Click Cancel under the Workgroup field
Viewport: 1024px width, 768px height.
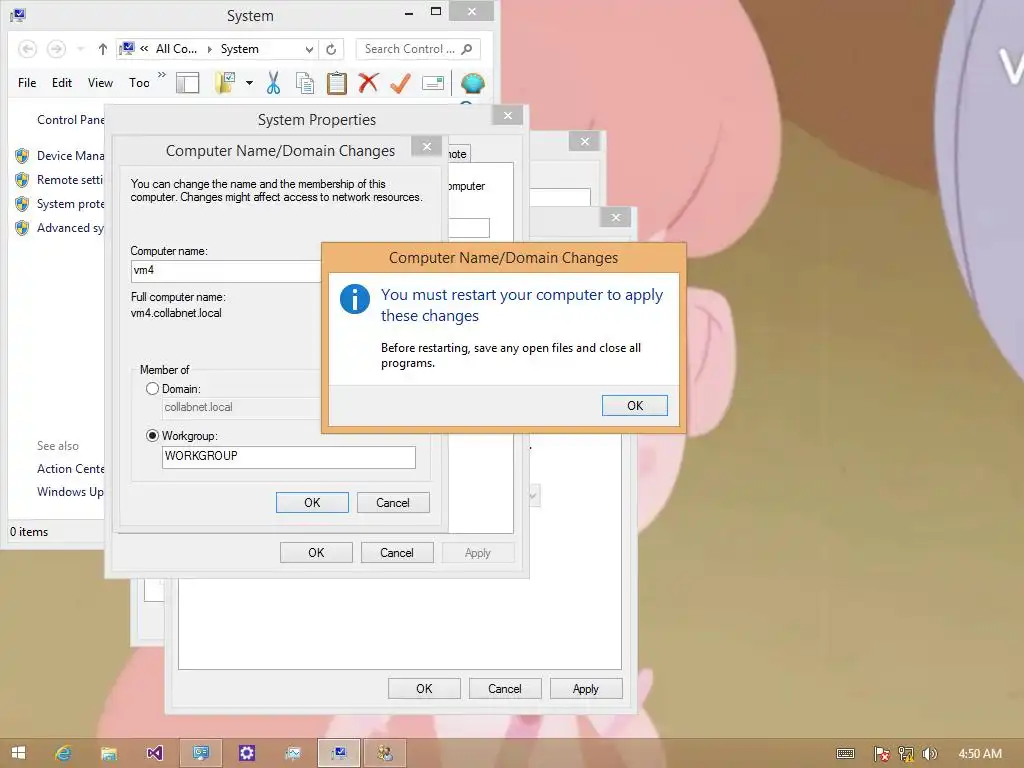pyautogui.click(x=392, y=502)
